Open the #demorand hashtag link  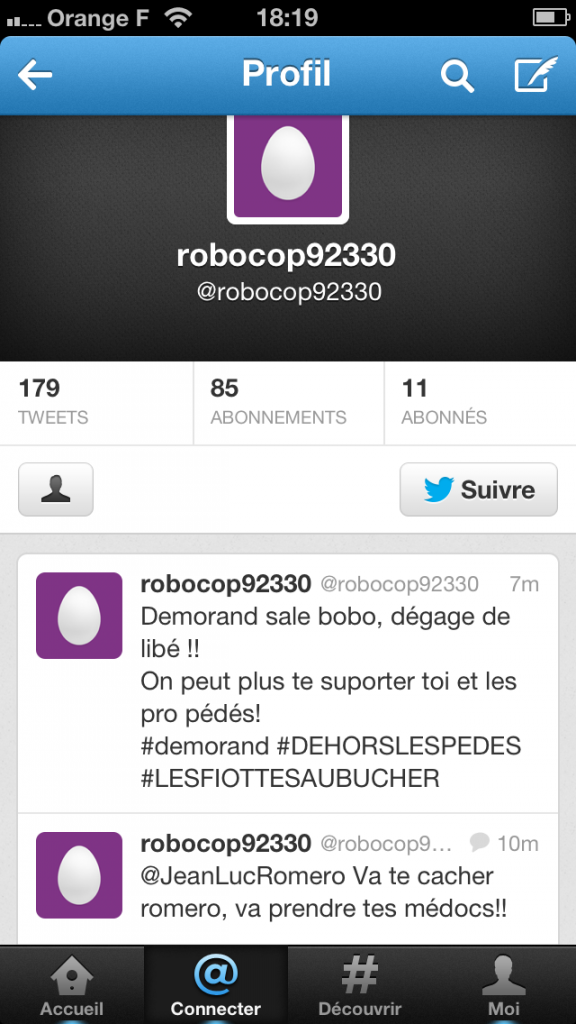tap(205, 745)
